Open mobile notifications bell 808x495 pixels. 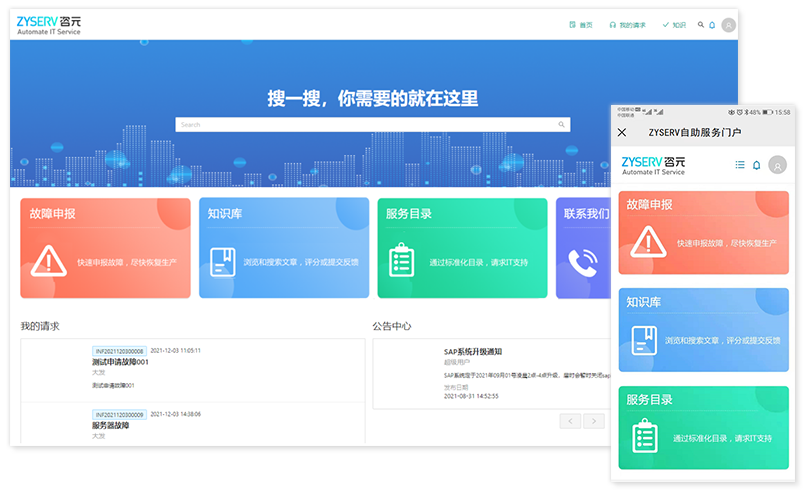coord(756,165)
